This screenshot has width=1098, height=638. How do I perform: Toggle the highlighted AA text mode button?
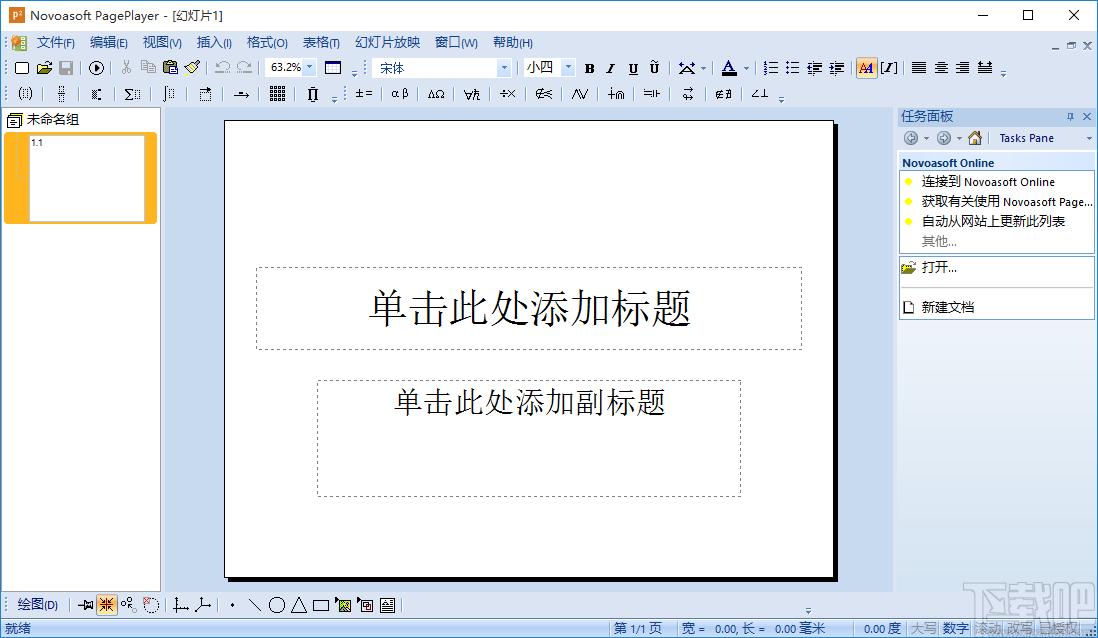pos(866,68)
